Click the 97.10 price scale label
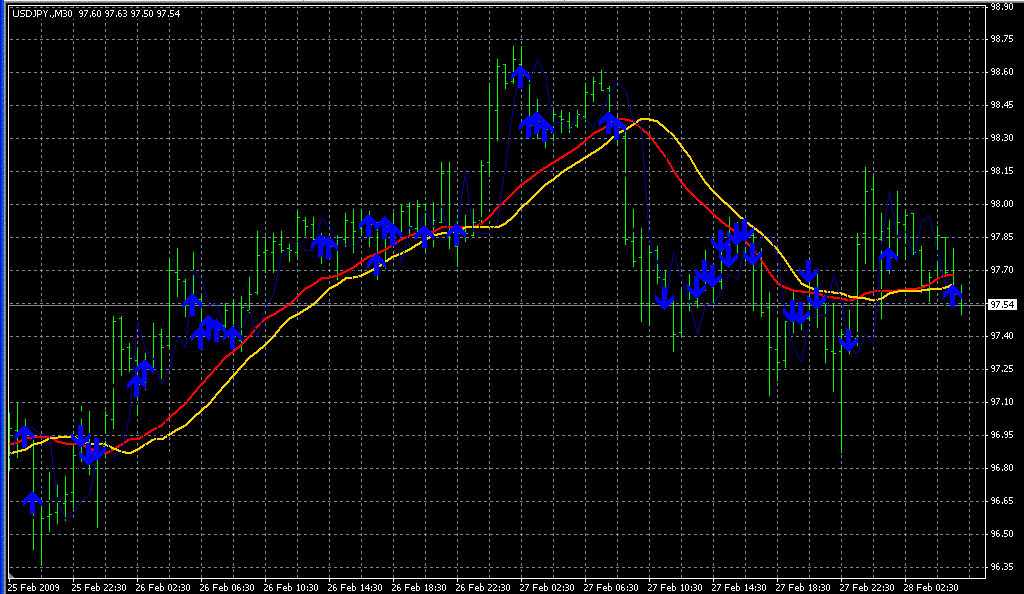Screen dimensions: 1024x594 [x=1001, y=402]
